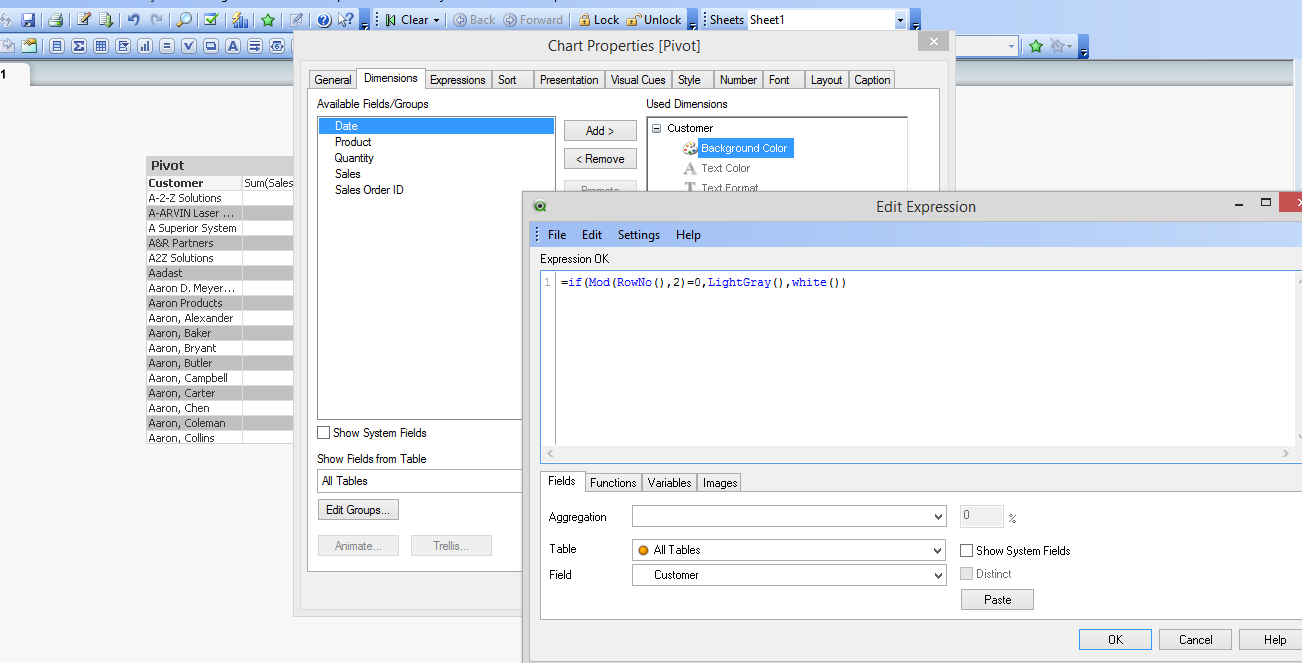The image size is (1302, 663).
Task: Click the Add > button
Action: pos(600,131)
